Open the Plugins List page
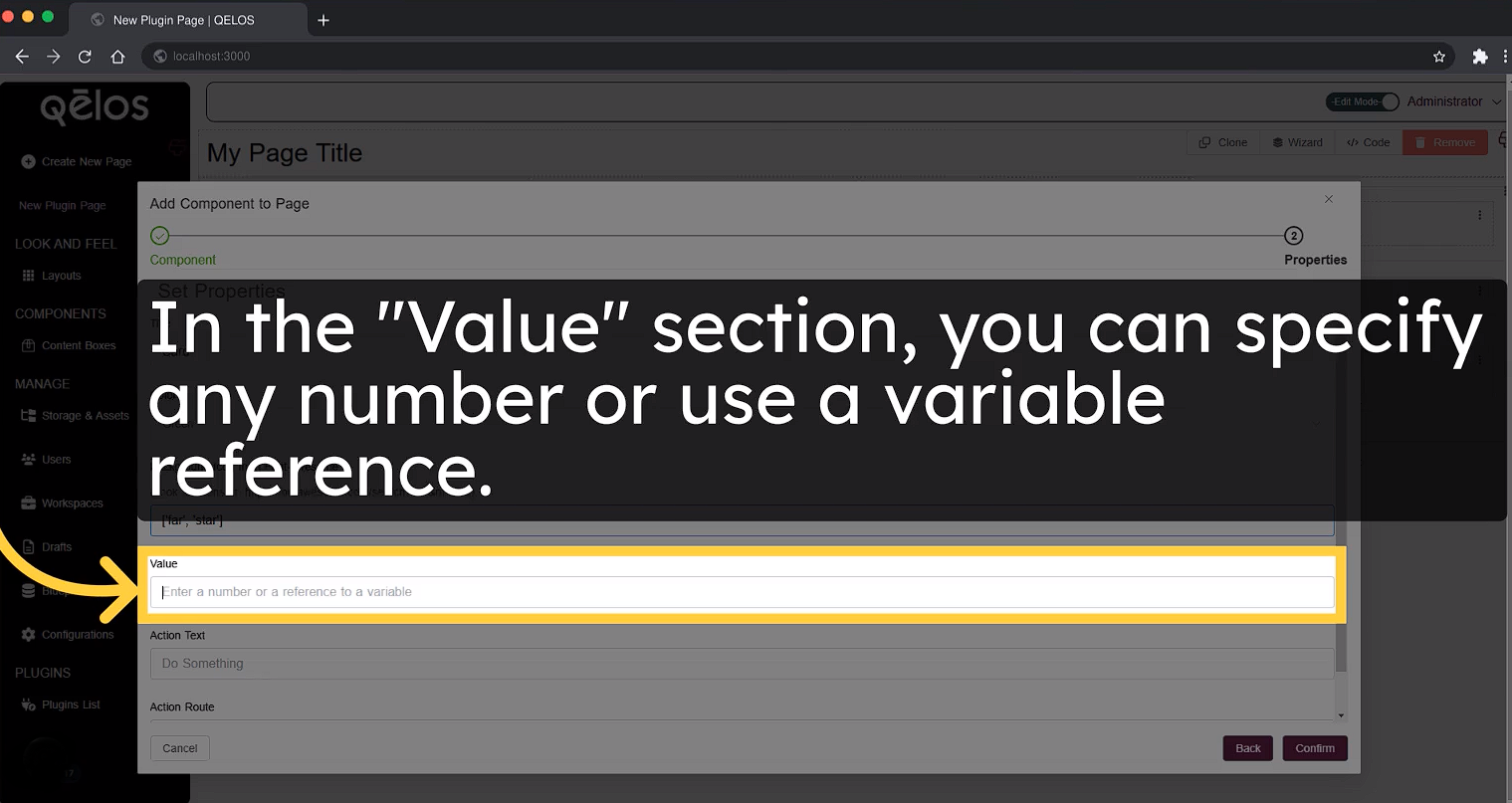Screen dimensions: 1512x803 tap(70, 704)
